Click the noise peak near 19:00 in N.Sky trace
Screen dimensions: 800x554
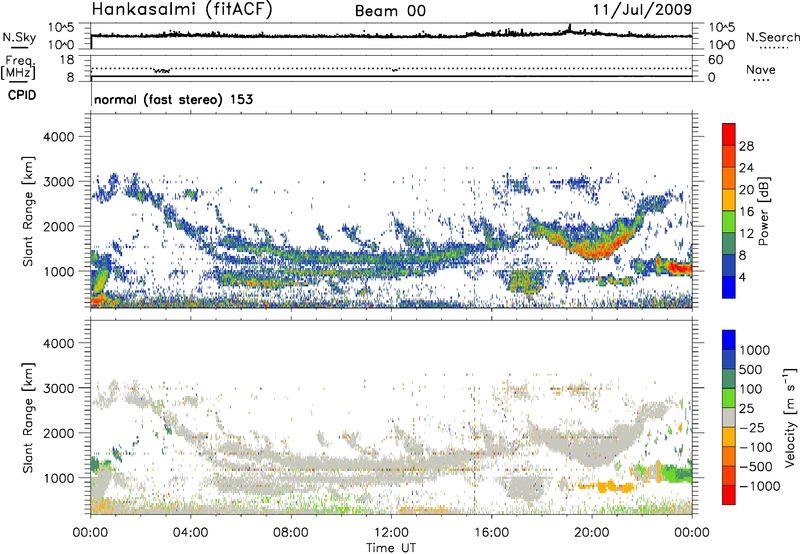[x=570, y=29]
